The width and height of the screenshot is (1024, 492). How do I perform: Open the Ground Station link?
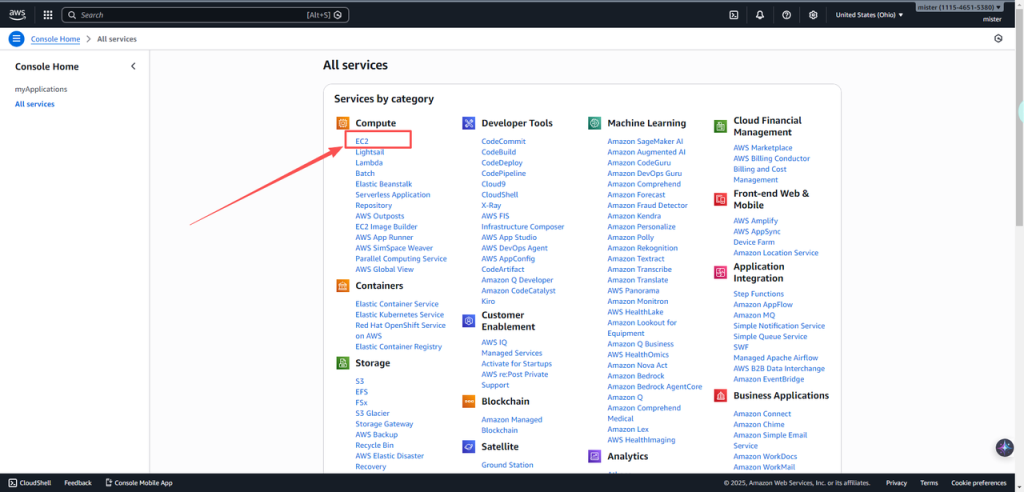coord(507,465)
